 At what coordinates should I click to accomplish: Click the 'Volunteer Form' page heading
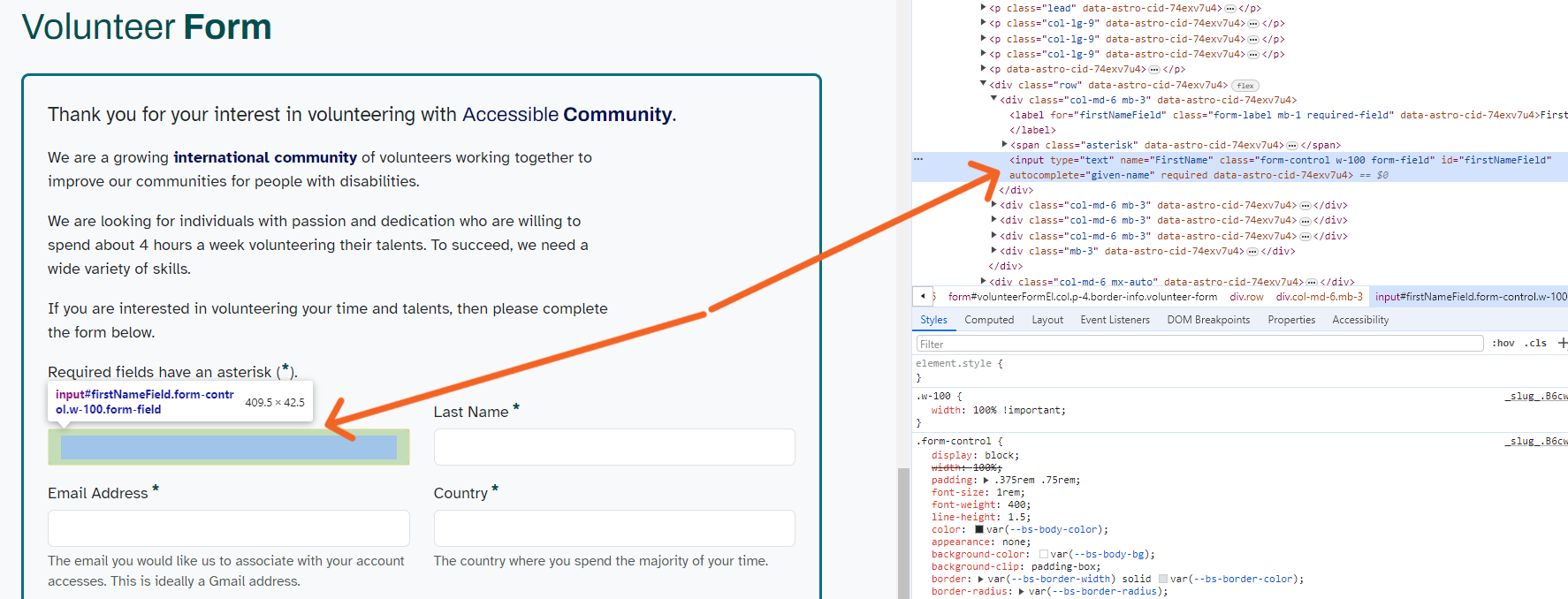tap(146, 27)
